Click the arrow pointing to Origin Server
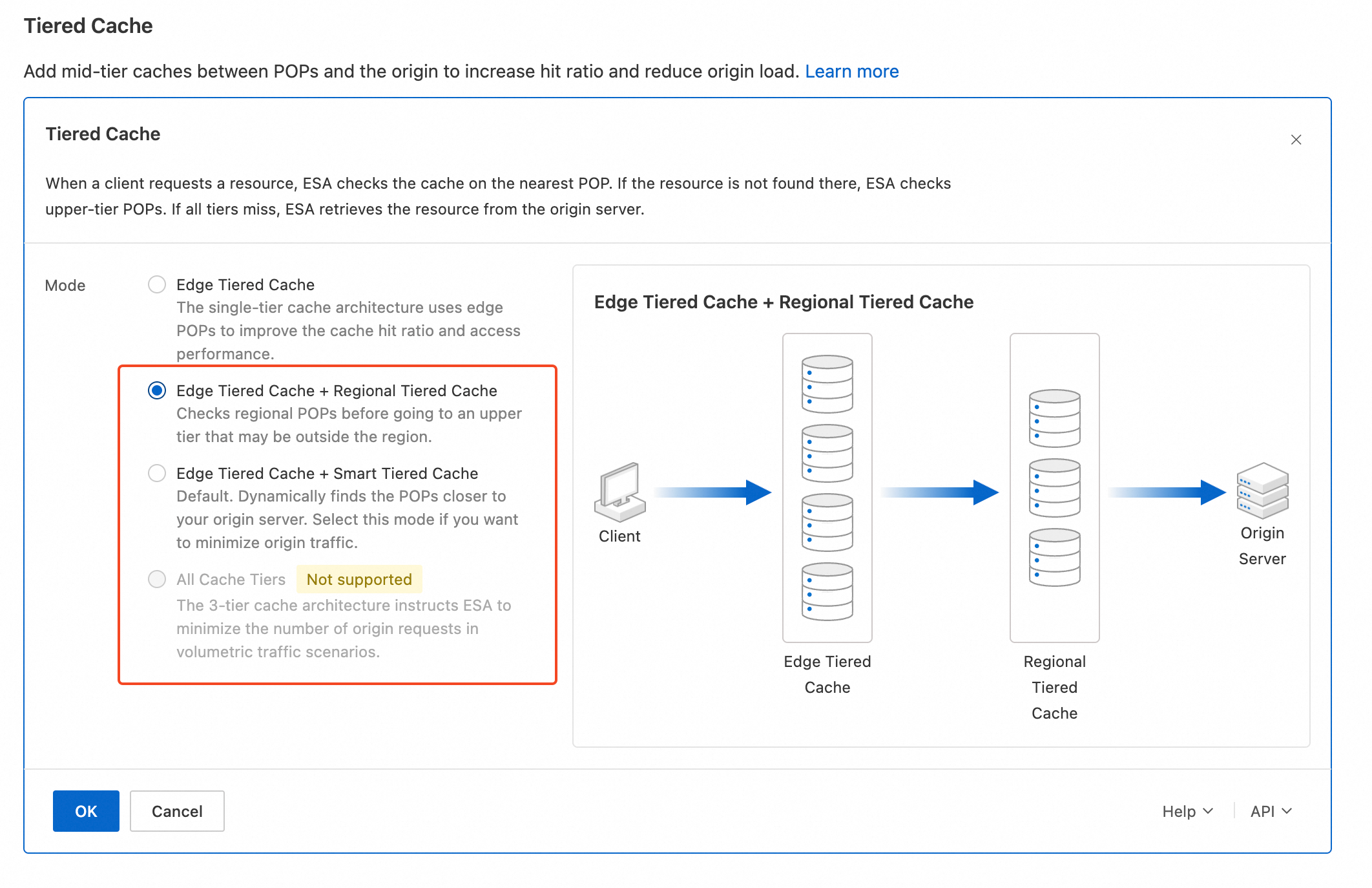 [x=1167, y=492]
